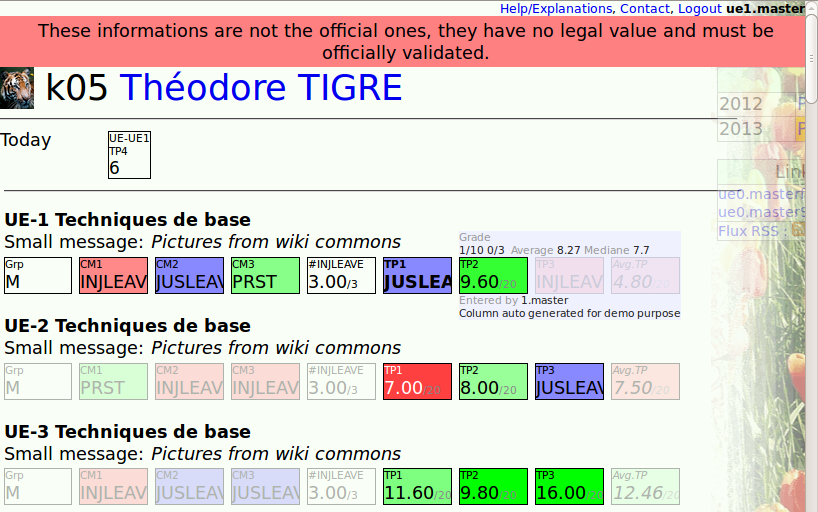Click the vertical page scrollbar
The image size is (818, 512).
click(x=811, y=250)
